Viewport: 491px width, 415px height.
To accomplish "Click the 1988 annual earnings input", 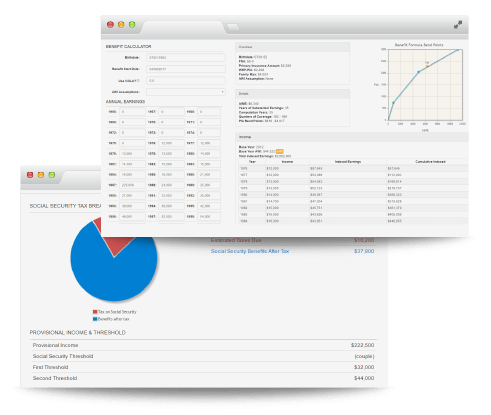I will coord(171,185).
